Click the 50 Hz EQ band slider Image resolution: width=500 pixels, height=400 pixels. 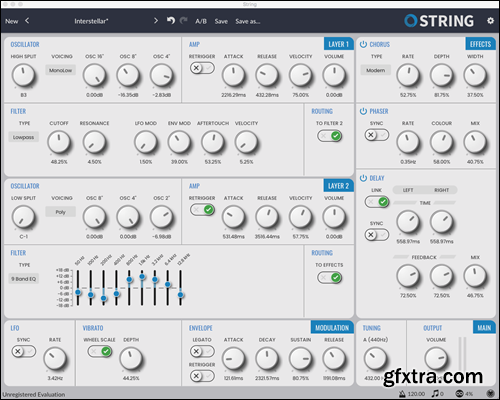click(78, 288)
